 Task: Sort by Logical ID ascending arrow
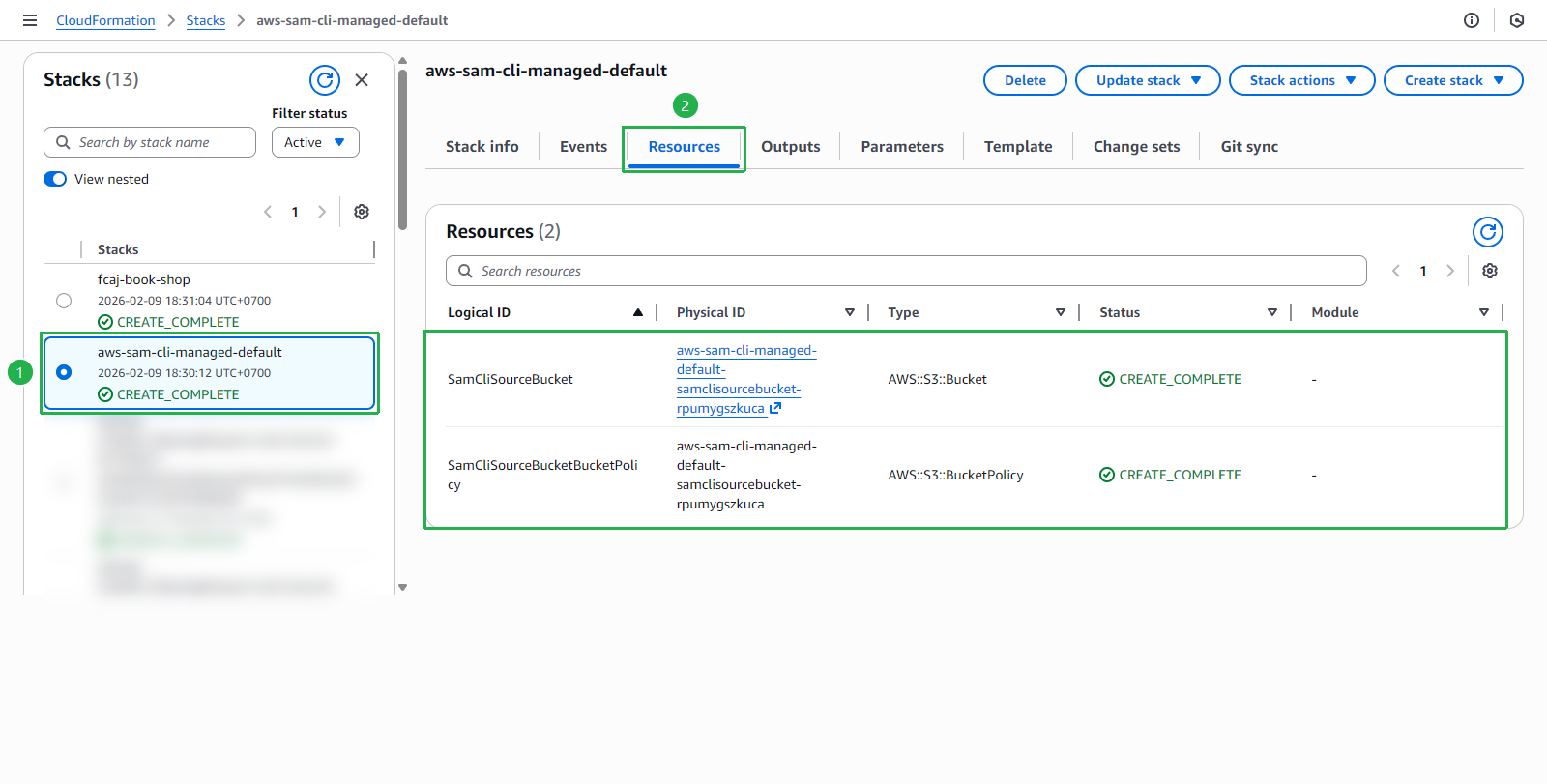click(638, 312)
